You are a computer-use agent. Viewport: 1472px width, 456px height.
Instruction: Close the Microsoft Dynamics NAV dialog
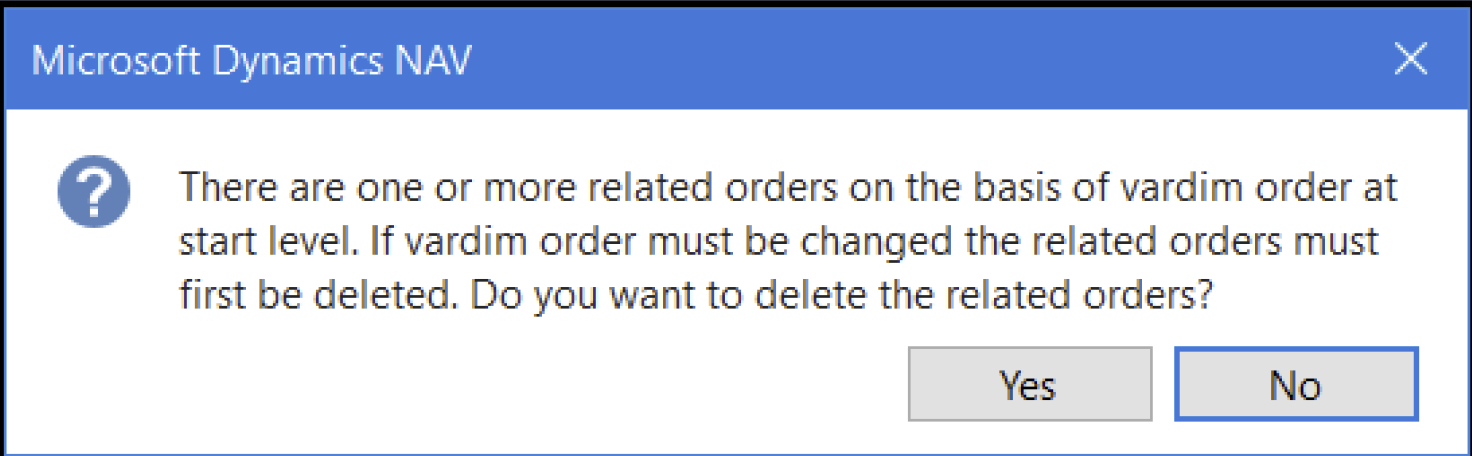pyautogui.click(x=1410, y=60)
